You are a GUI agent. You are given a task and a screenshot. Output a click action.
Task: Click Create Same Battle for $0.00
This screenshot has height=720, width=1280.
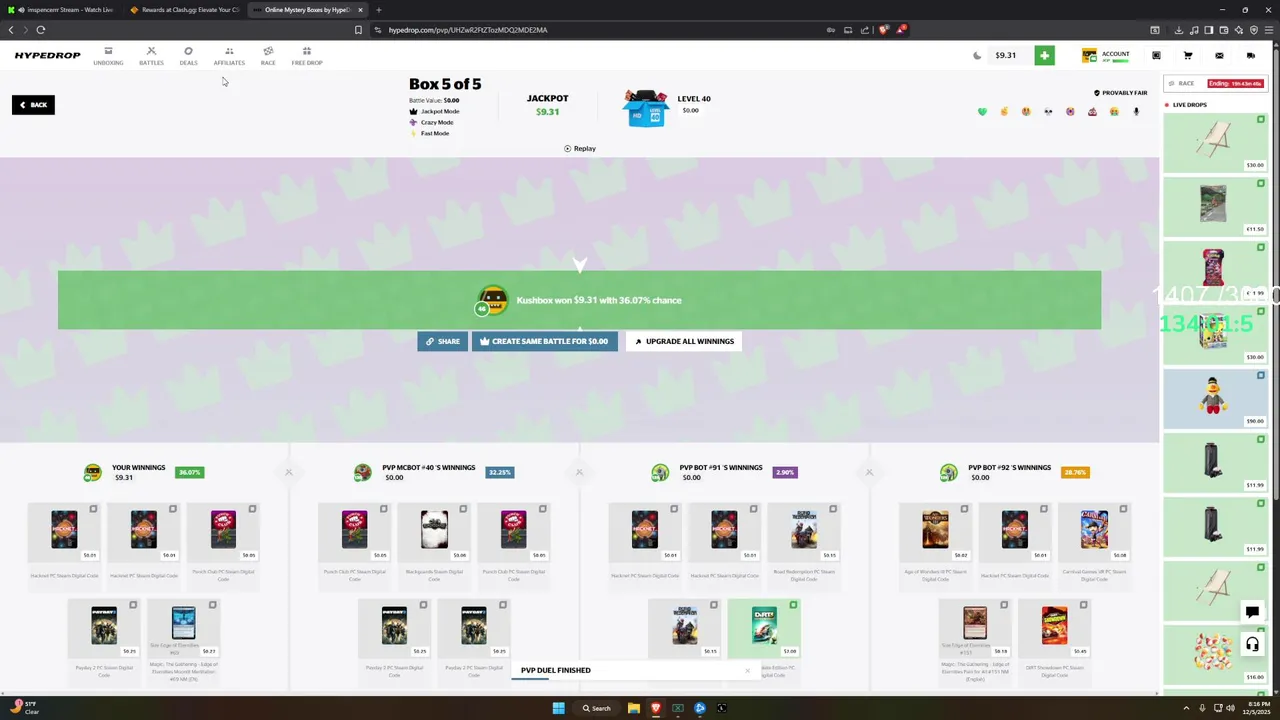(544, 342)
